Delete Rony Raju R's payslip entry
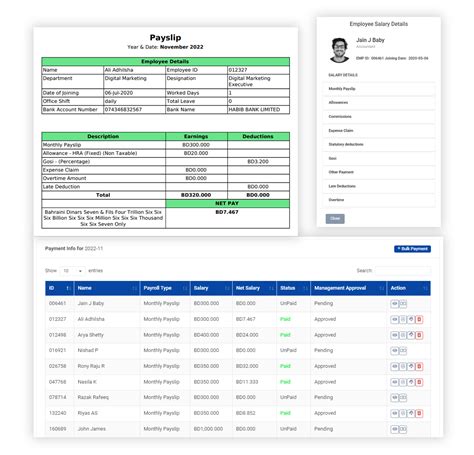 pos(419,366)
